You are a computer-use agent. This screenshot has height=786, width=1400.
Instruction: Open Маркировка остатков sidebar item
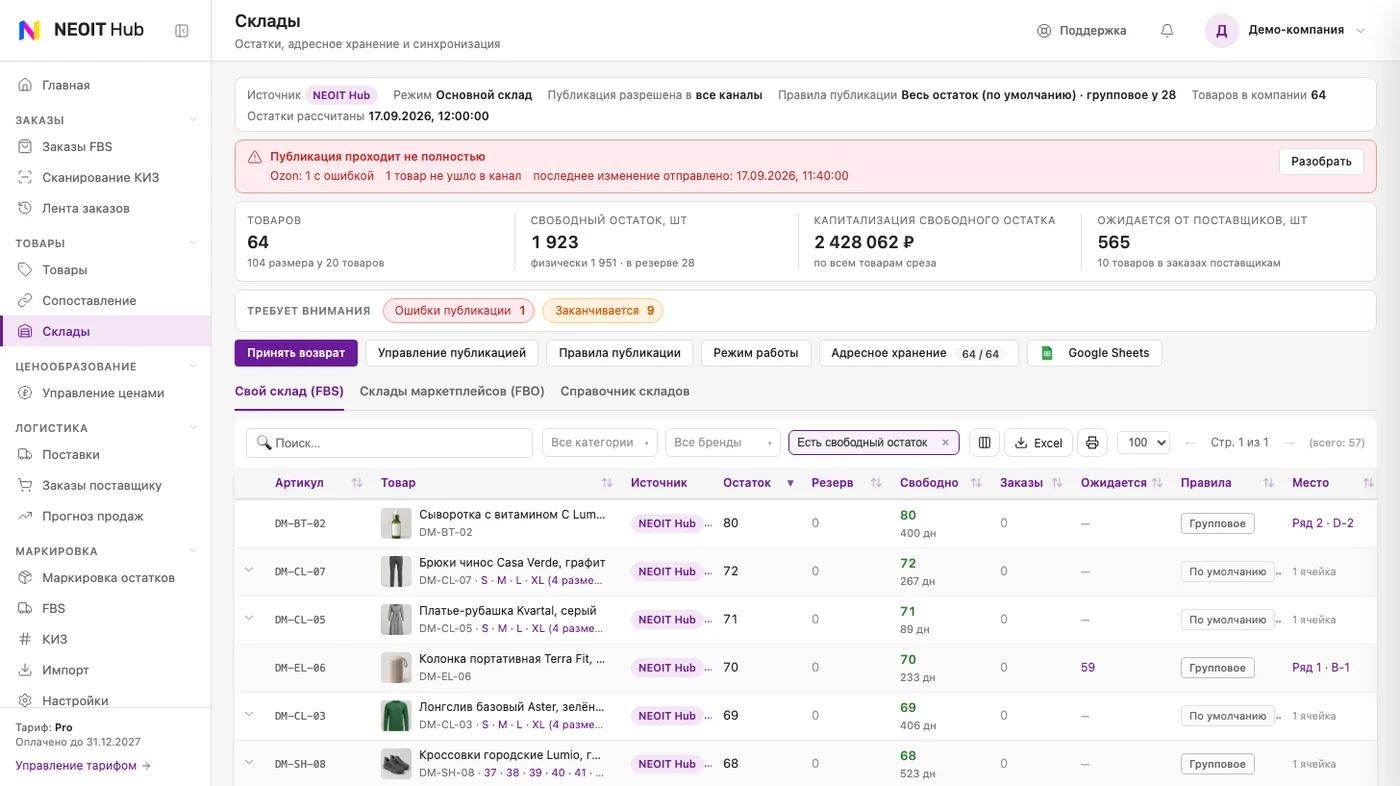(105, 577)
